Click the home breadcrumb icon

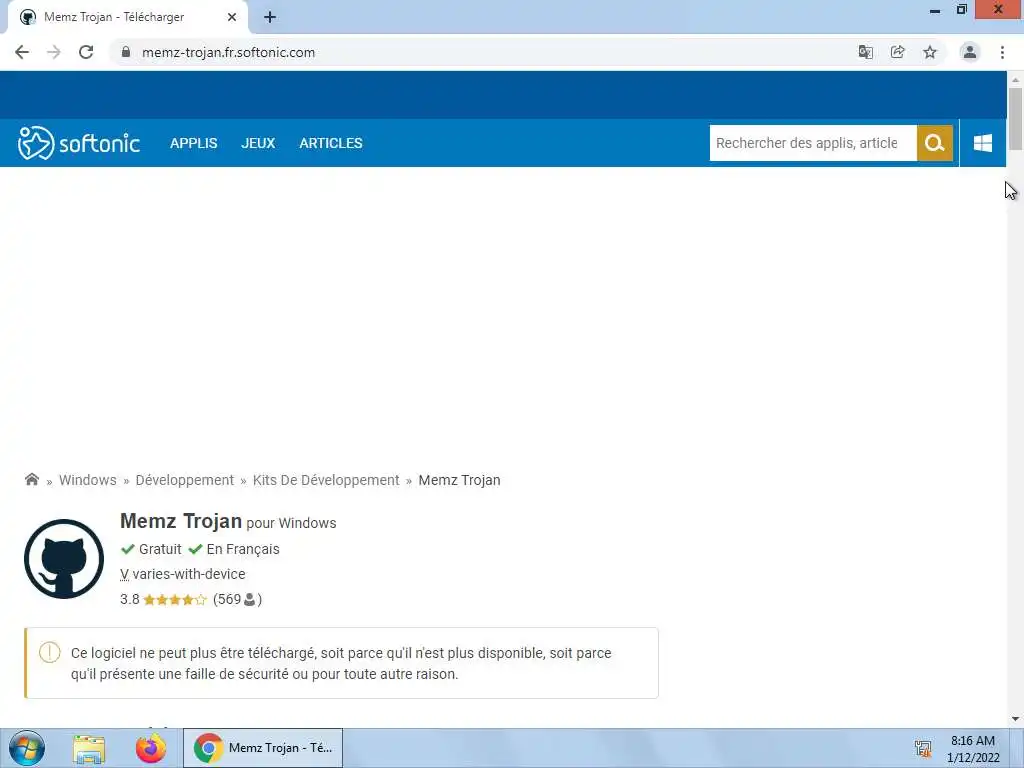tap(31, 479)
